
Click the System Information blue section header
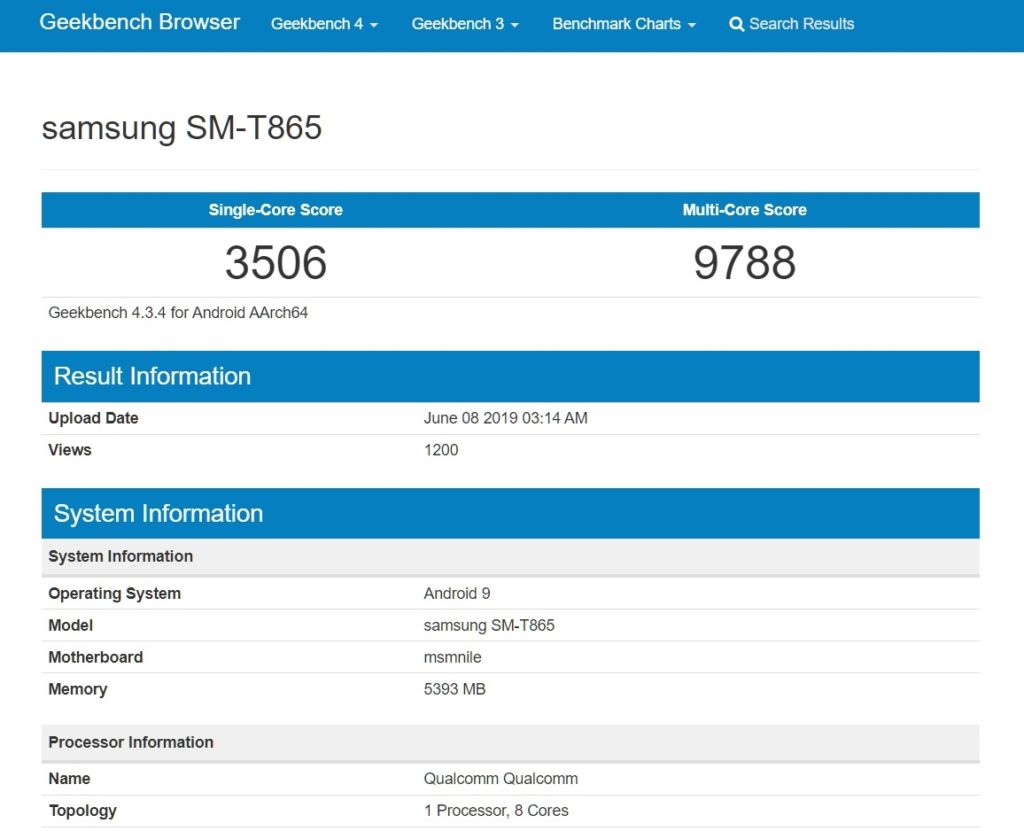click(x=158, y=513)
